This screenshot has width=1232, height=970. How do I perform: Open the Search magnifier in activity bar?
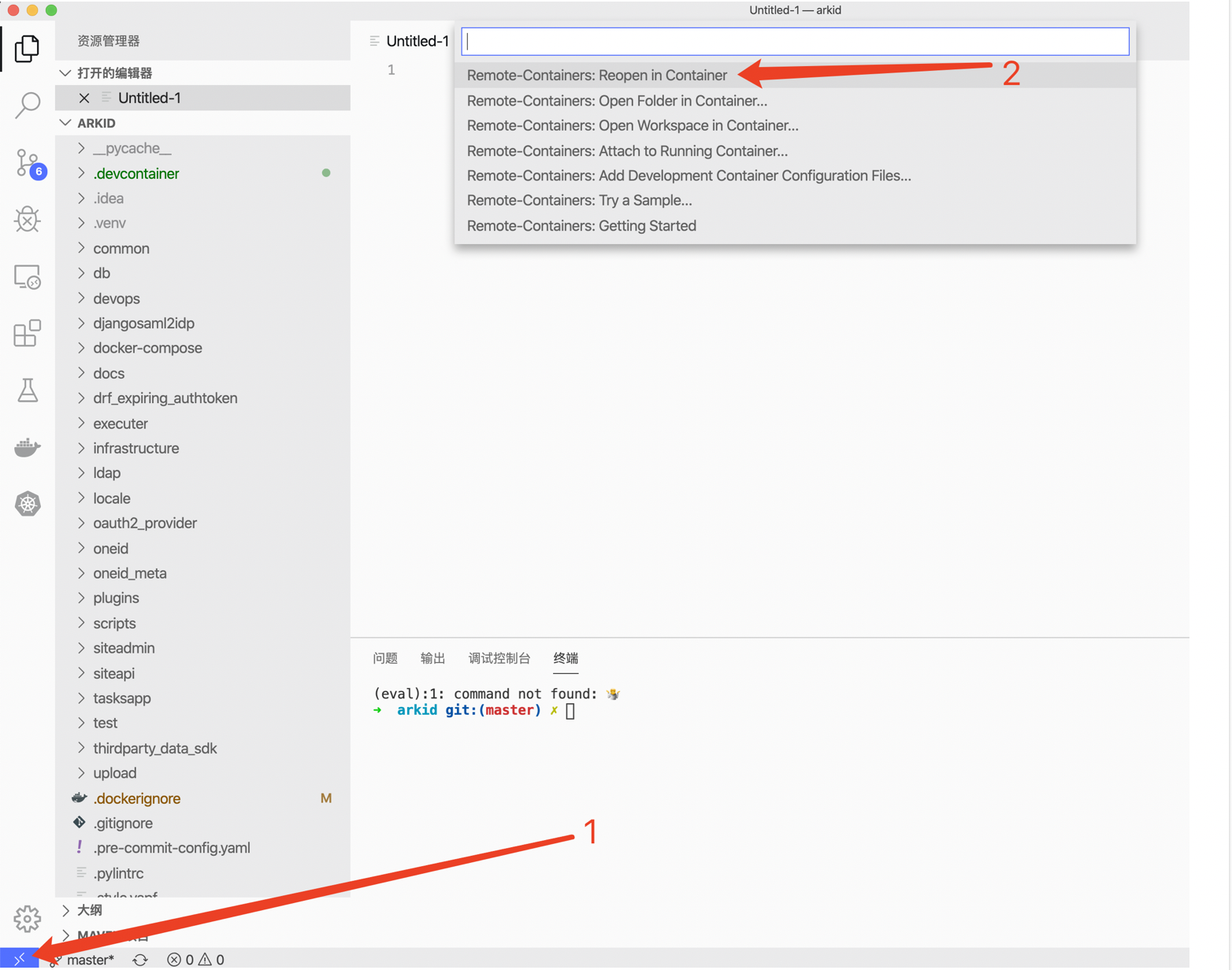coord(27,105)
